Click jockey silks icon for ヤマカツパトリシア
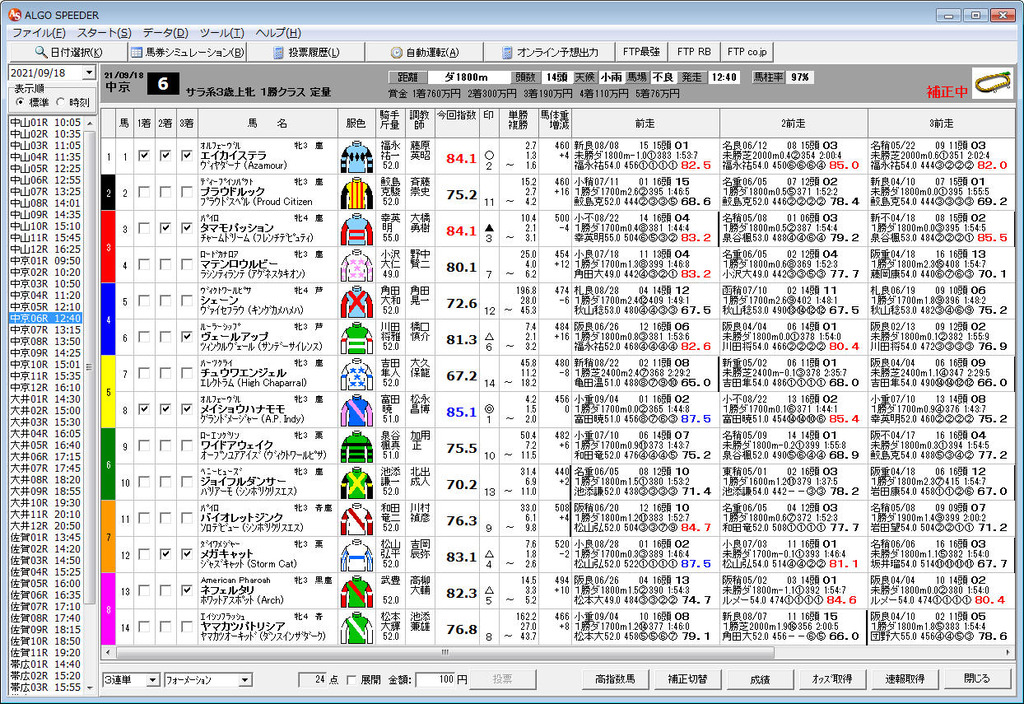 pyautogui.click(x=357, y=627)
